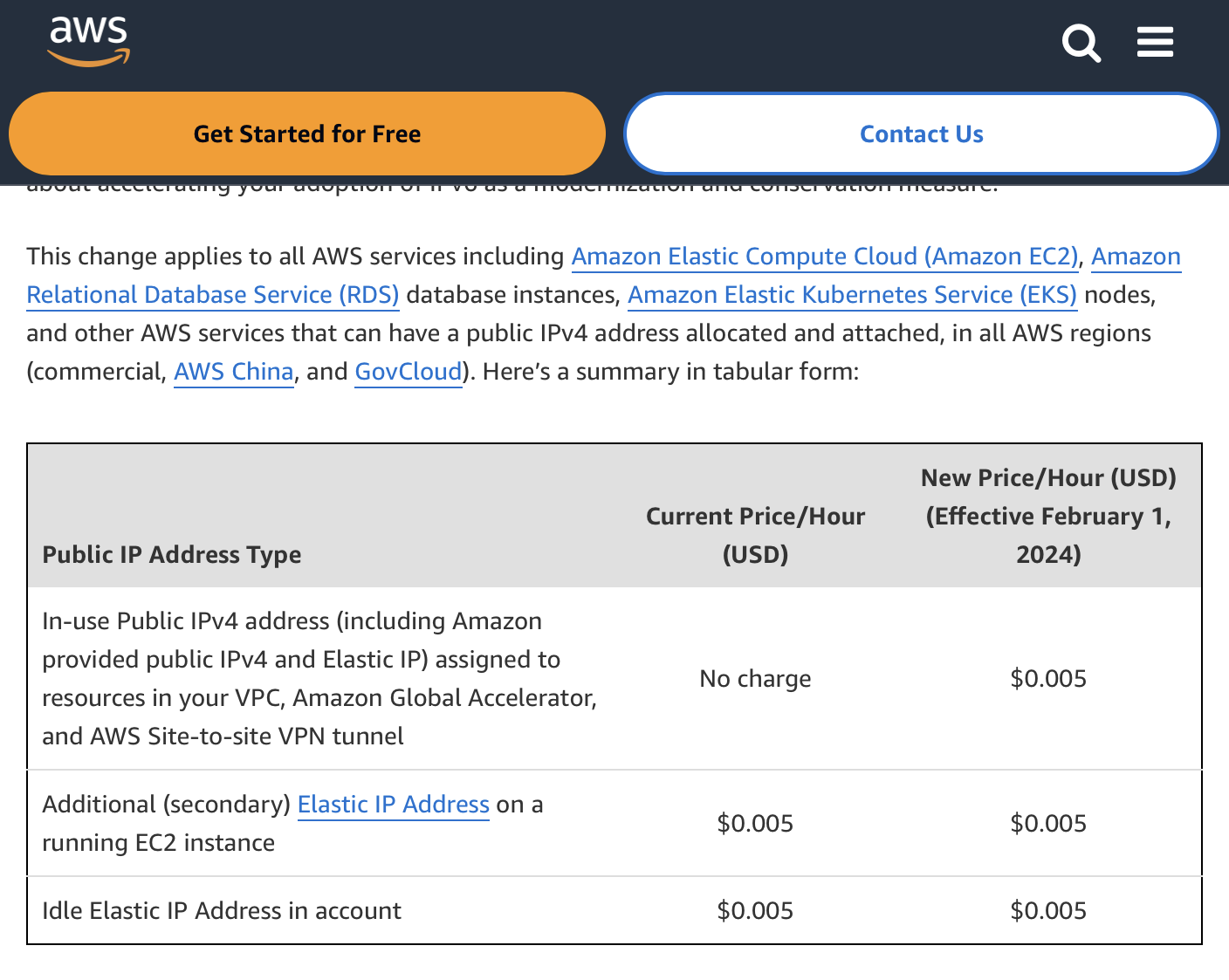Click the No charge cell

(x=755, y=679)
